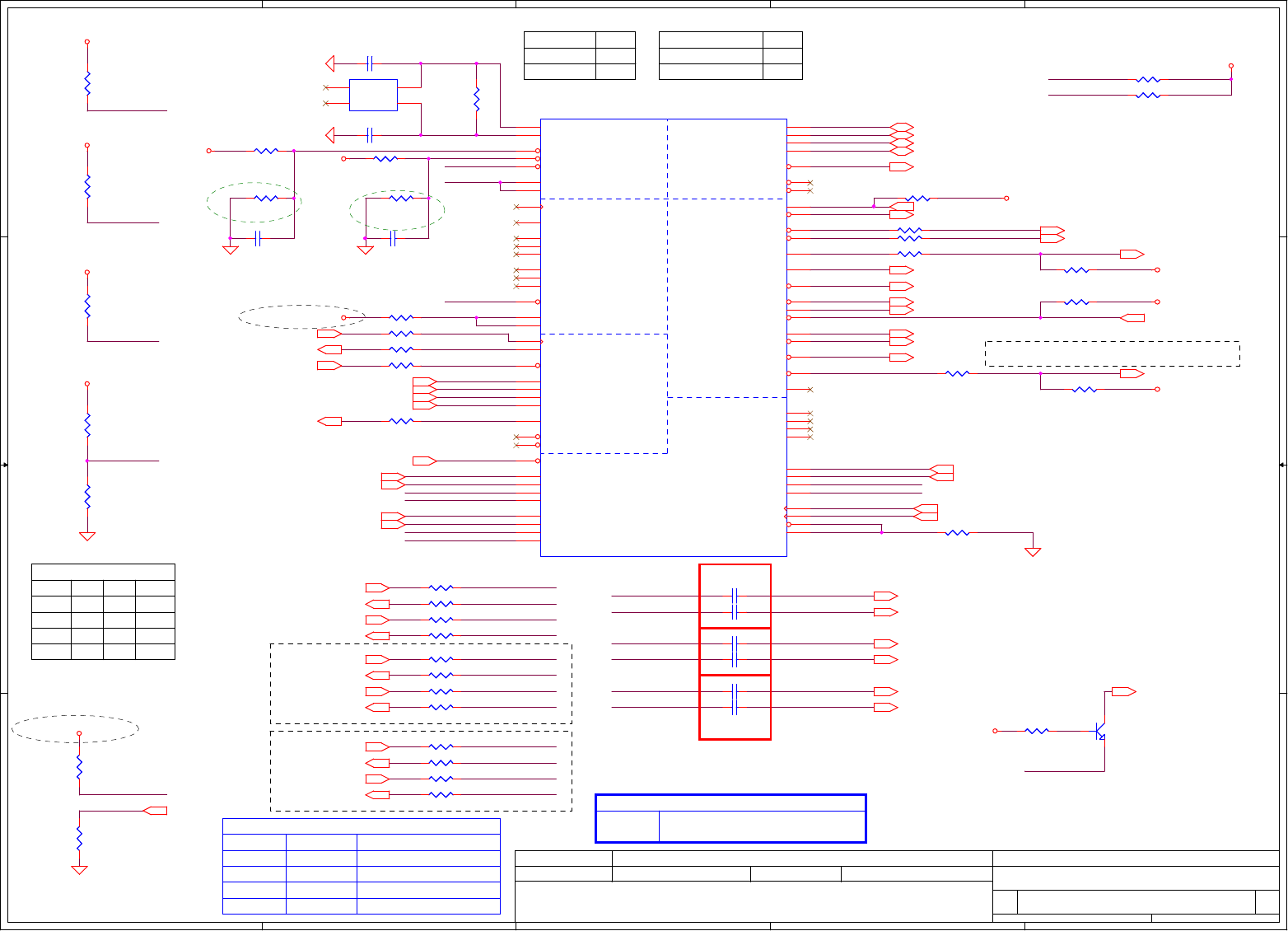Click the triangle symbol left of upper crystal capacitor
This screenshot has height=931, width=1288.
point(330,63)
